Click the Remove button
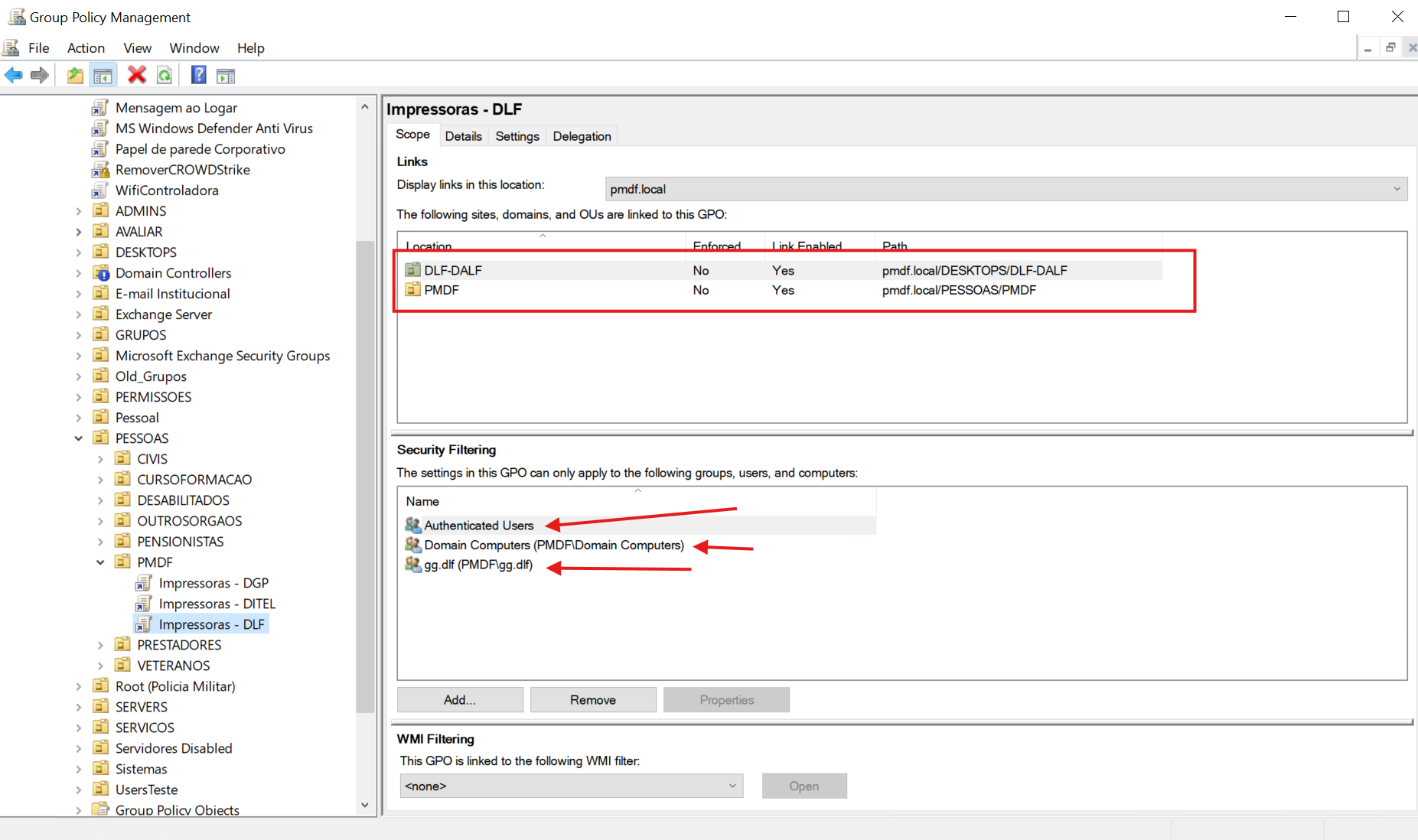This screenshot has height=840, width=1418. [593, 700]
